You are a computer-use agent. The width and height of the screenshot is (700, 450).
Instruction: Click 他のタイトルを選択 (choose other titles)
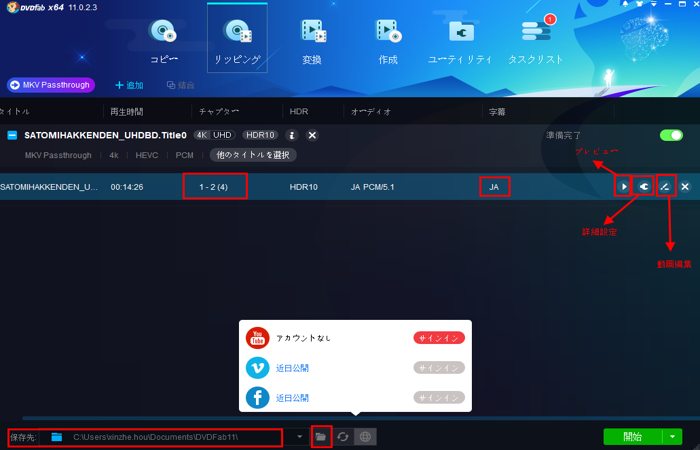pyautogui.click(x=253, y=155)
